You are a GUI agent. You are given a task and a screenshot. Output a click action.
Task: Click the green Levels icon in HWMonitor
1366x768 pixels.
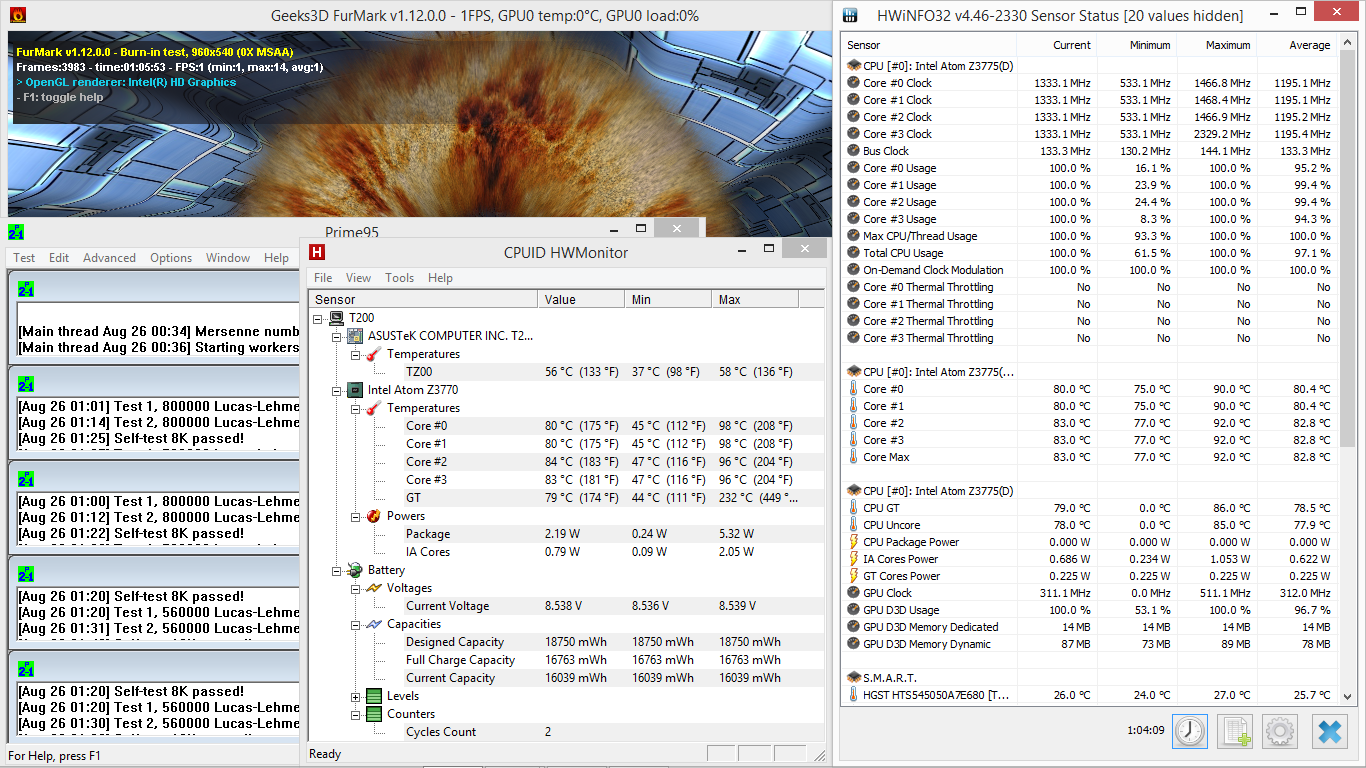[x=373, y=696]
